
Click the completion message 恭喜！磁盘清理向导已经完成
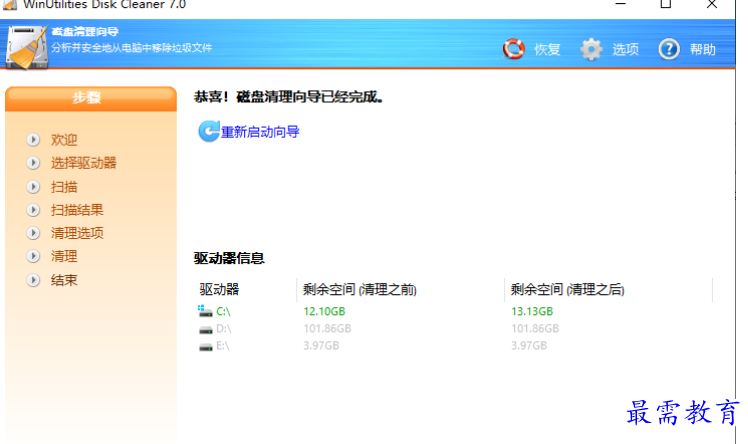point(289,97)
